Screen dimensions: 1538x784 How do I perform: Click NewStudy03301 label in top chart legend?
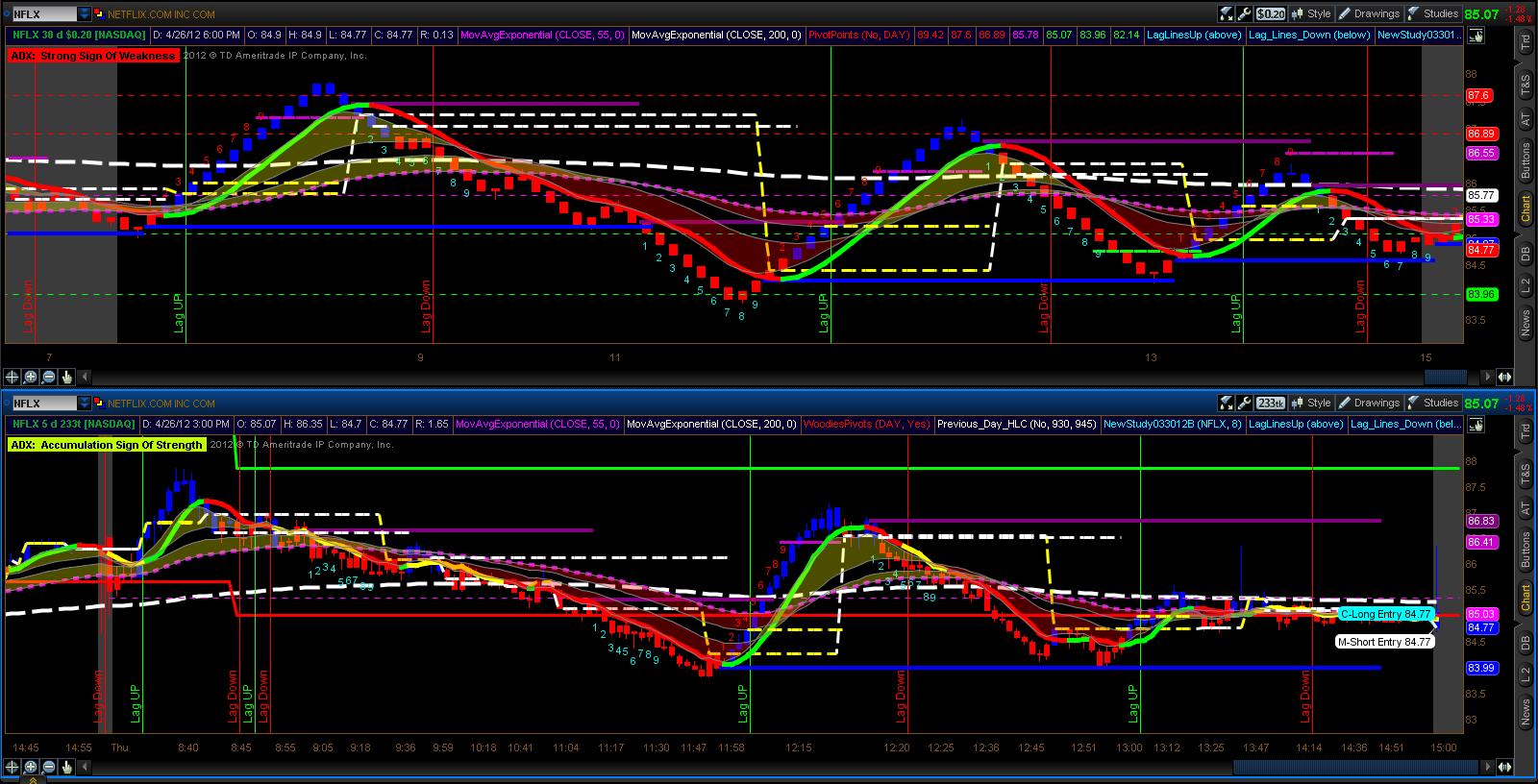pyautogui.click(x=1419, y=35)
